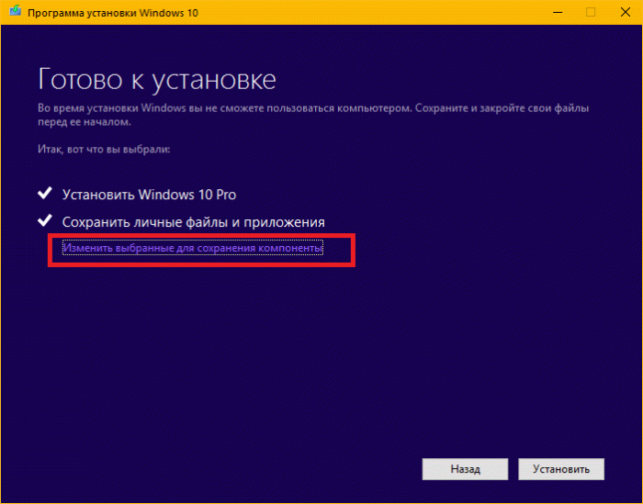Open the Изменить выбранные для сохранения компоненты link

pyautogui.click(x=193, y=248)
